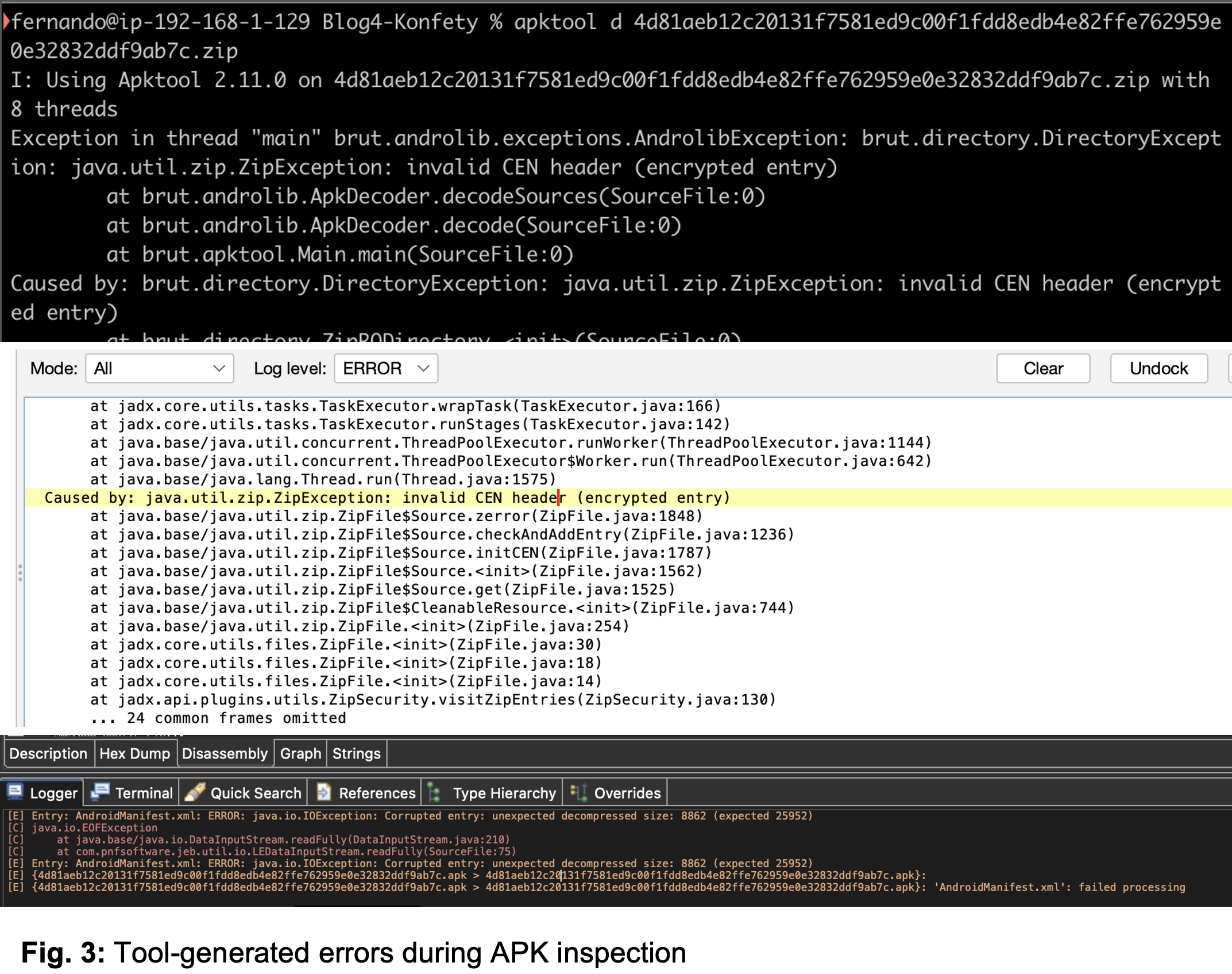Click the panel splitter handle left of log
The height and width of the screenshot is (974, 1232).
point(20,572)
